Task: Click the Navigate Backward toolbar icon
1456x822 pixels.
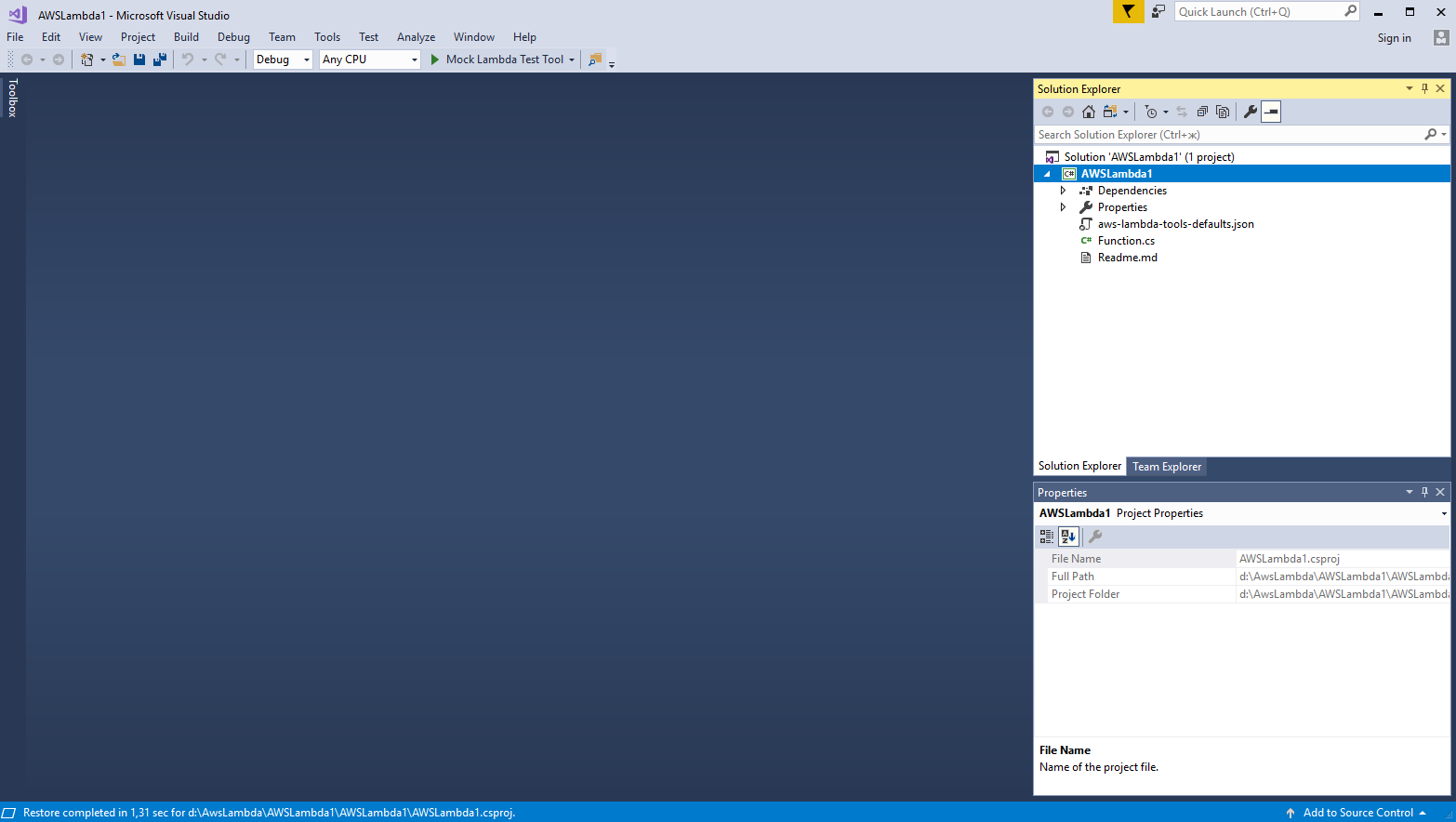Action: [27, 60]
